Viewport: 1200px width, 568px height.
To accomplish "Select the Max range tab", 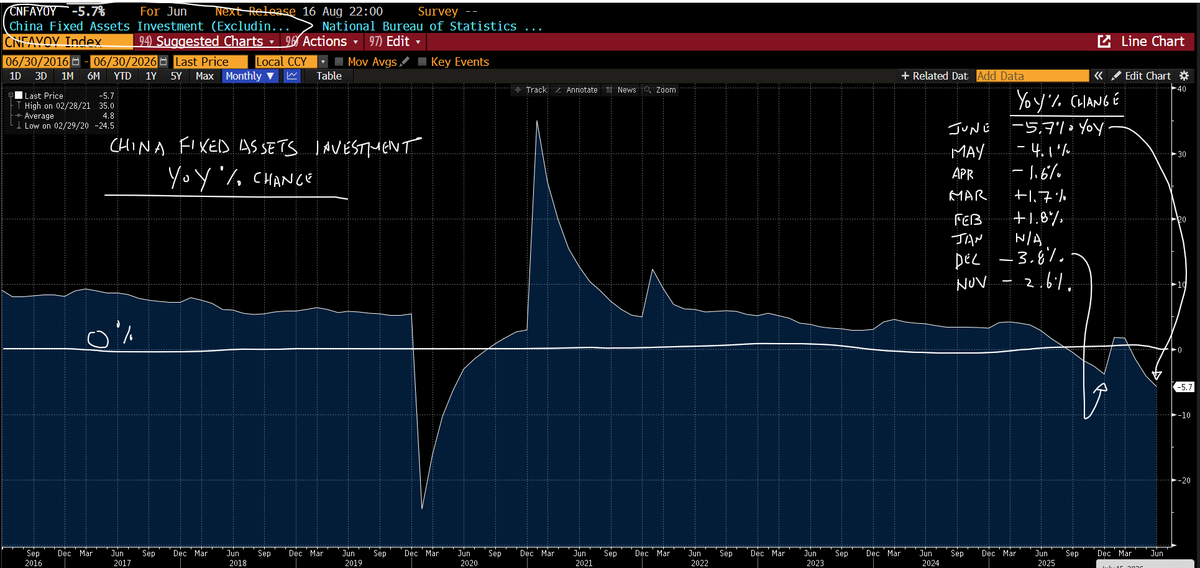I will 204,76.
